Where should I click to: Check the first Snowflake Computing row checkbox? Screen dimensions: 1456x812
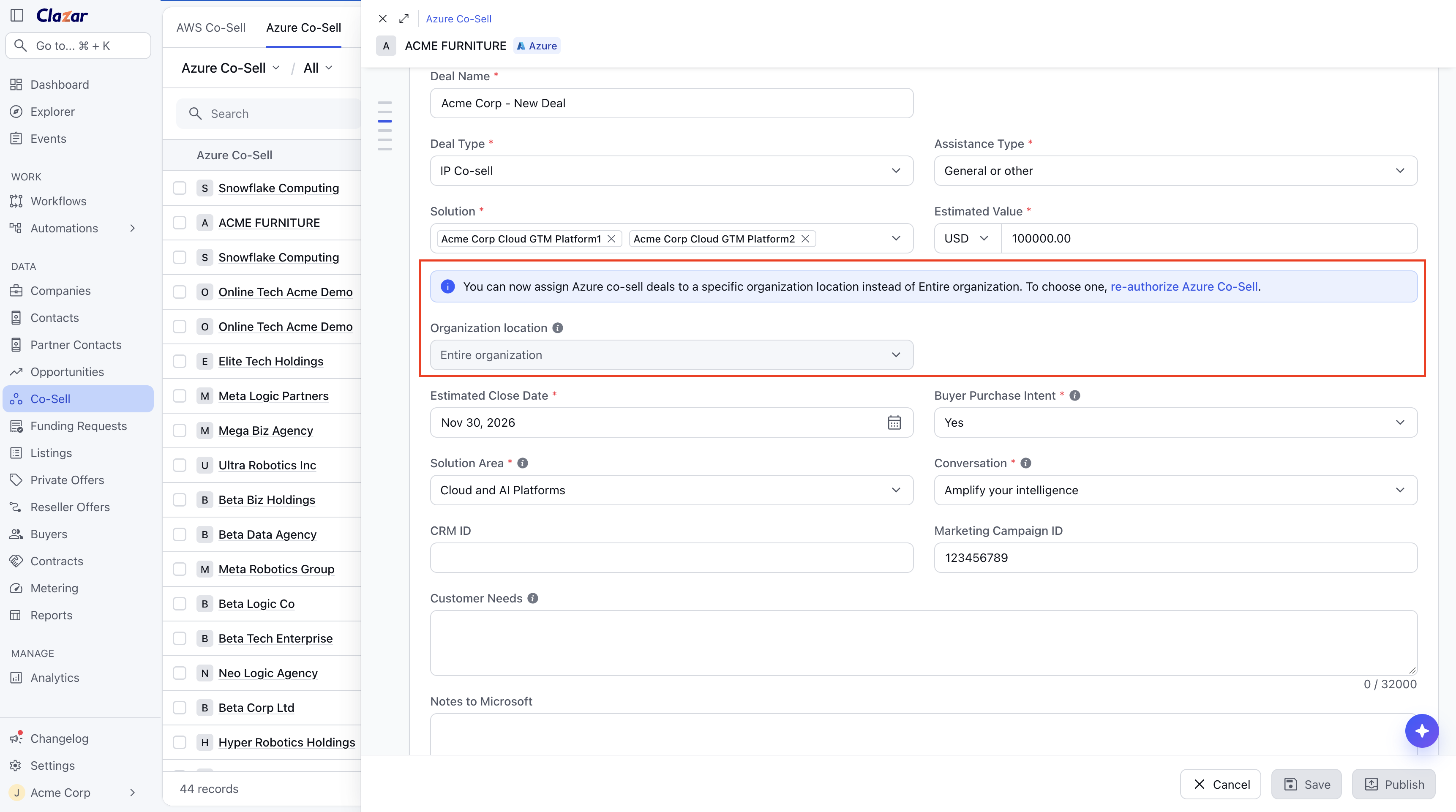click(x=179, y=188)
